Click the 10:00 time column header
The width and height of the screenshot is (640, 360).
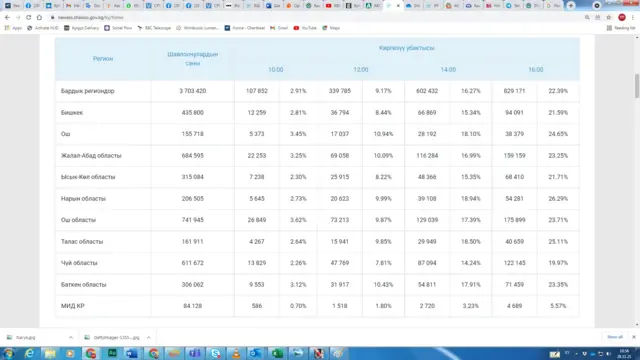click(276, 70)
